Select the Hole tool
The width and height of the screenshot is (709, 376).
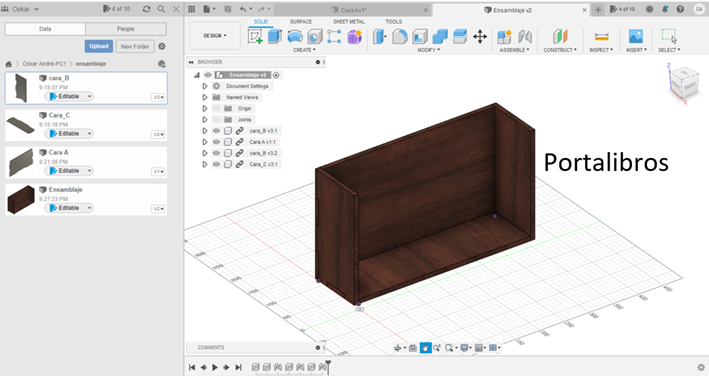(315, 37)
